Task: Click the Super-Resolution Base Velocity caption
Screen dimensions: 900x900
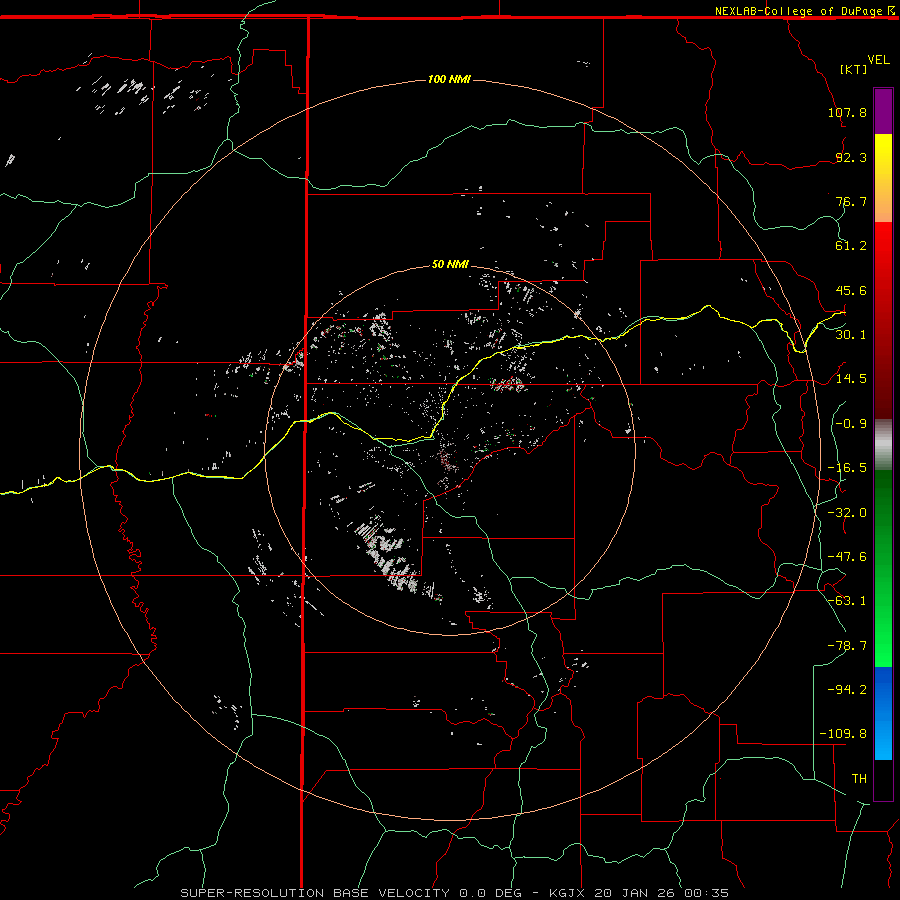Action: pyautogui.click(x=455, y=893)
